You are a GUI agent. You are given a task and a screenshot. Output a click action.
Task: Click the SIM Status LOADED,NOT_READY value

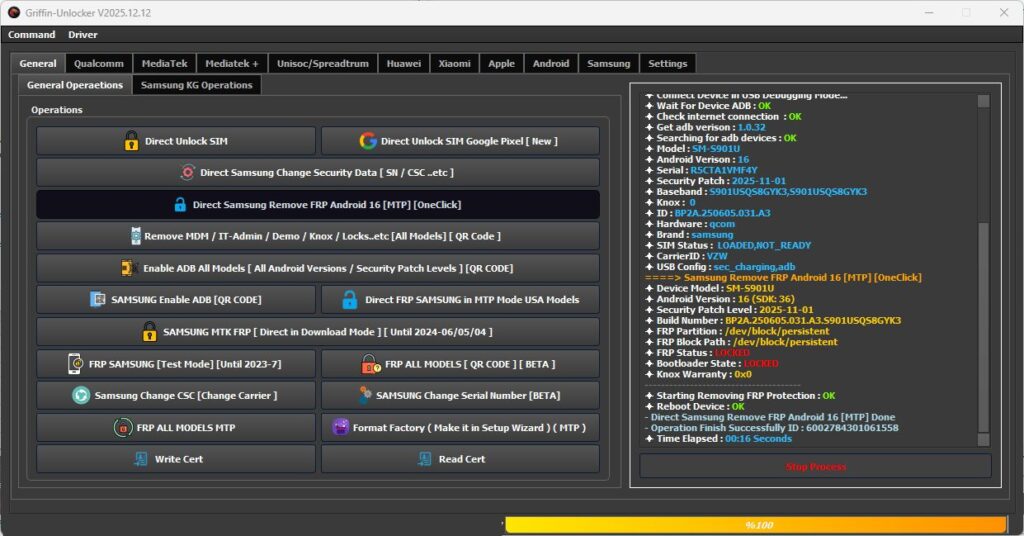763,245
